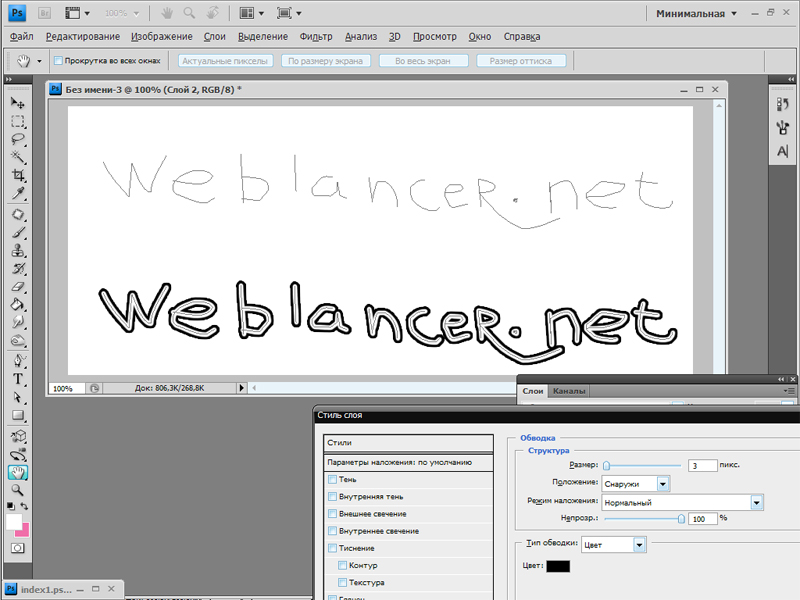Enable the Контур sub-option

coord(343,565)
